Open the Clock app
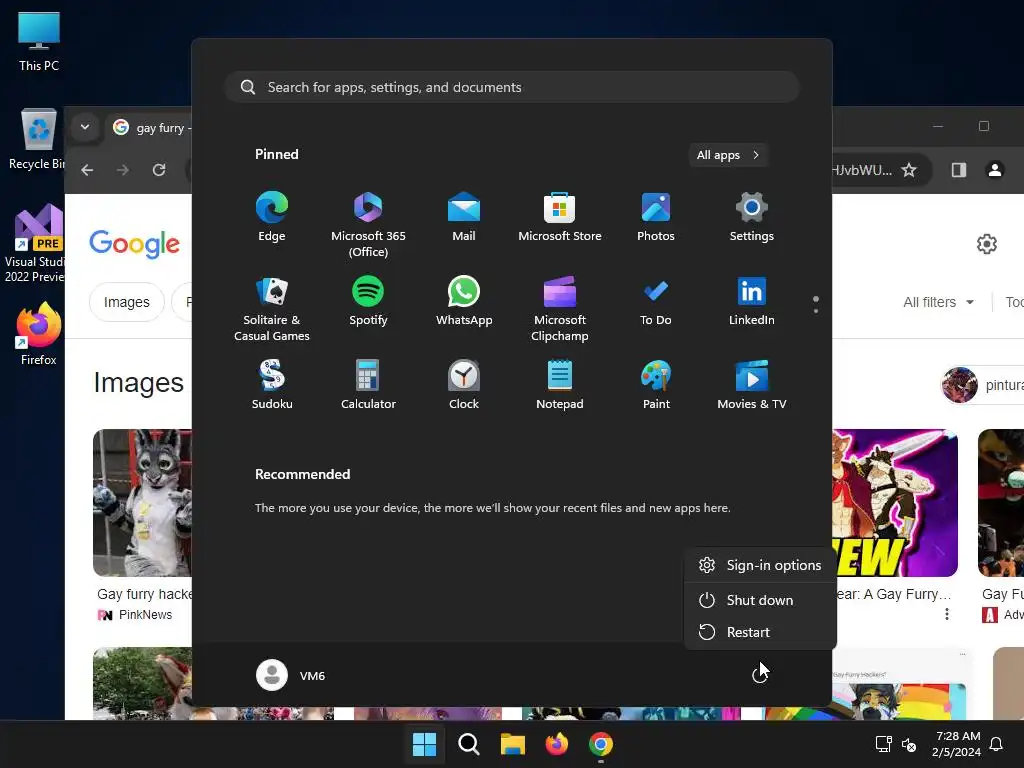This screenshot has height=768, width=1024. click(x=464, y=385)
